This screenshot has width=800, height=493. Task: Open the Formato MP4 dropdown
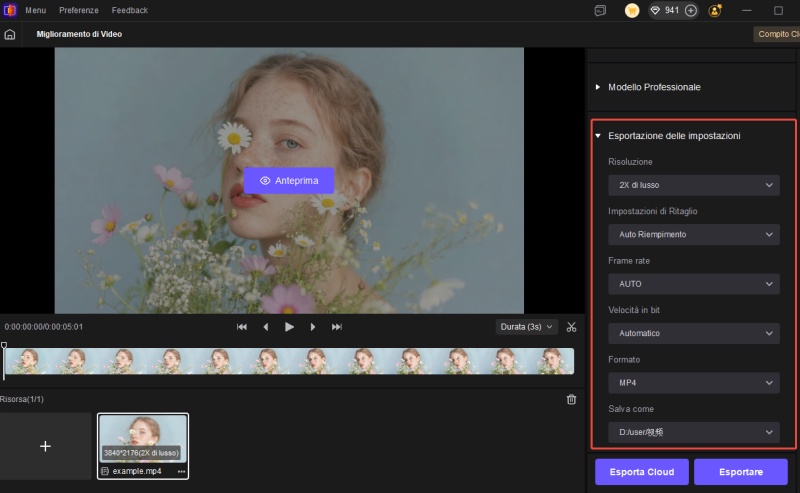(693, 383)
